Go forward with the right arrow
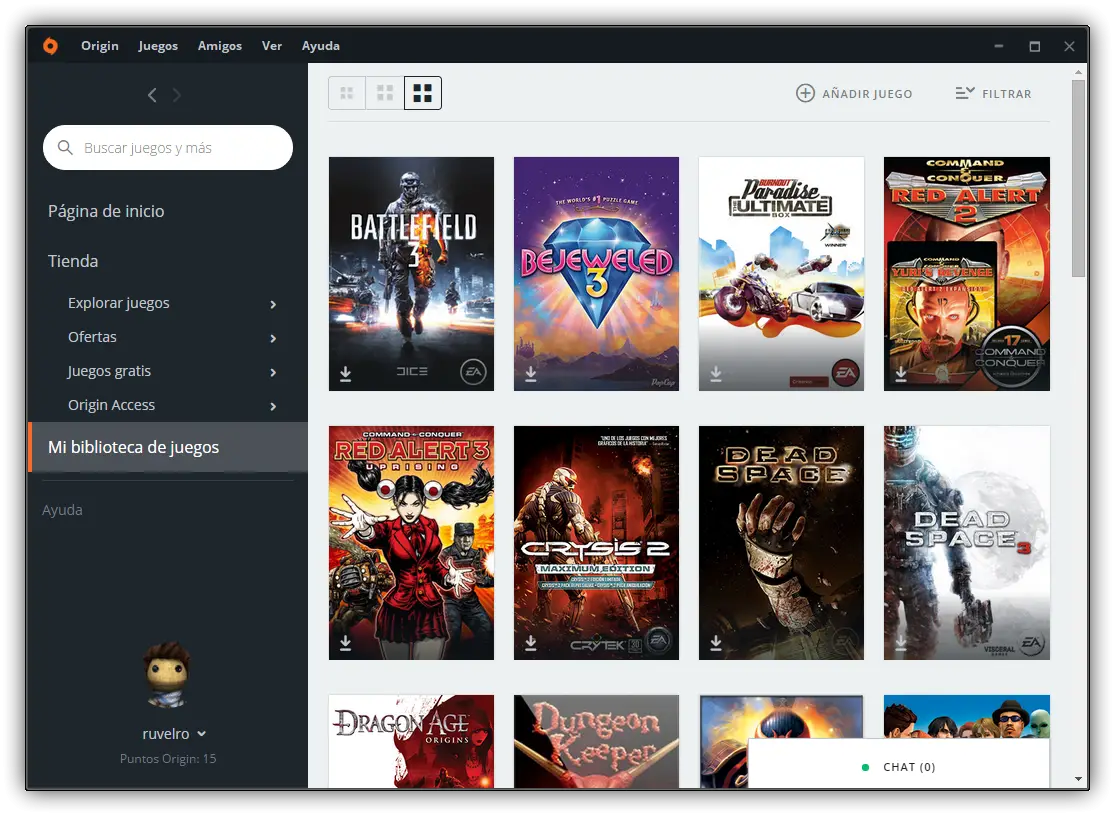 [x=176, y=95]
